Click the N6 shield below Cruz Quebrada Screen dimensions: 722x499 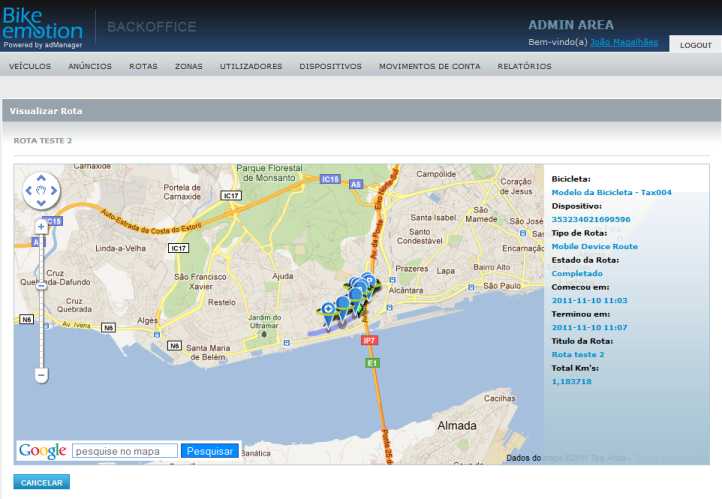click(26, 319)
